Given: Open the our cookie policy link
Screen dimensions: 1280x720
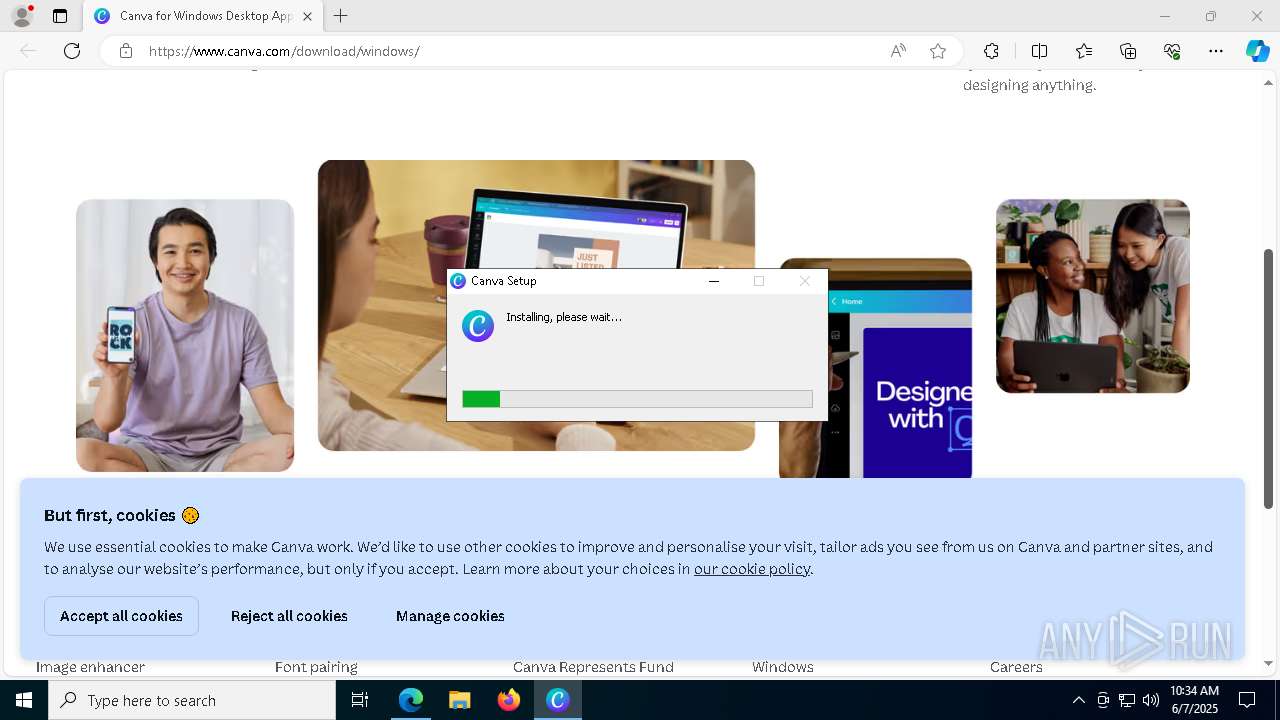Looking at the screenshot, I should click(752, 569).
